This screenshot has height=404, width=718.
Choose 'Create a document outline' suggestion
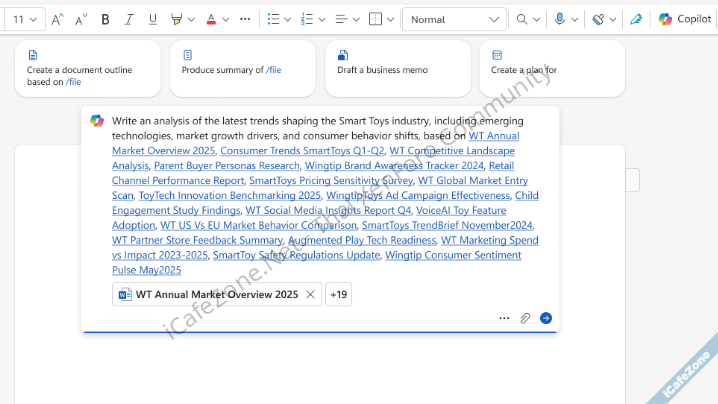point(88,69)
